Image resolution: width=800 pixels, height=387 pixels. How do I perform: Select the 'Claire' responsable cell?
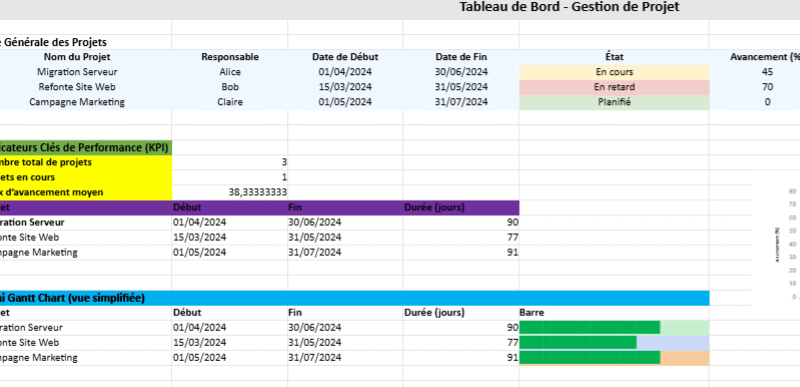point(230,102)
